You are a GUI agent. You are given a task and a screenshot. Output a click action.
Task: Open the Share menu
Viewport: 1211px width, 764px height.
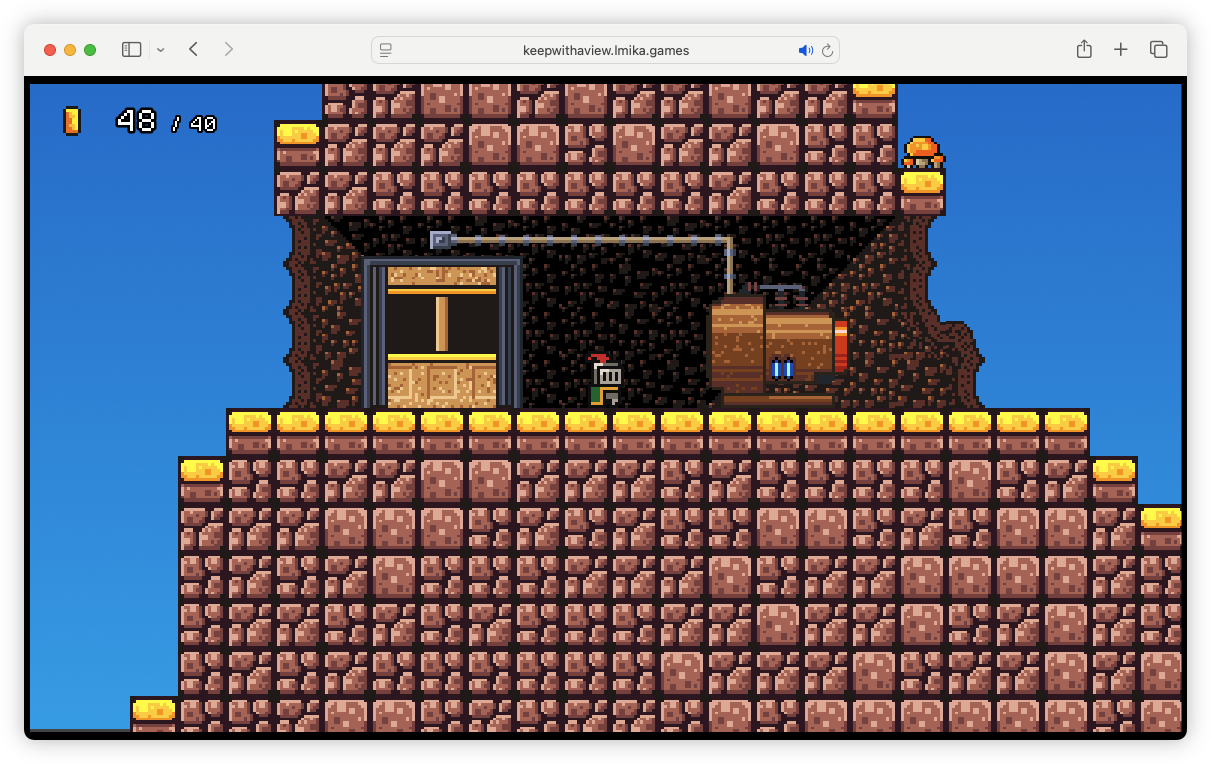pyautogui.click(x=1084, y=49)
